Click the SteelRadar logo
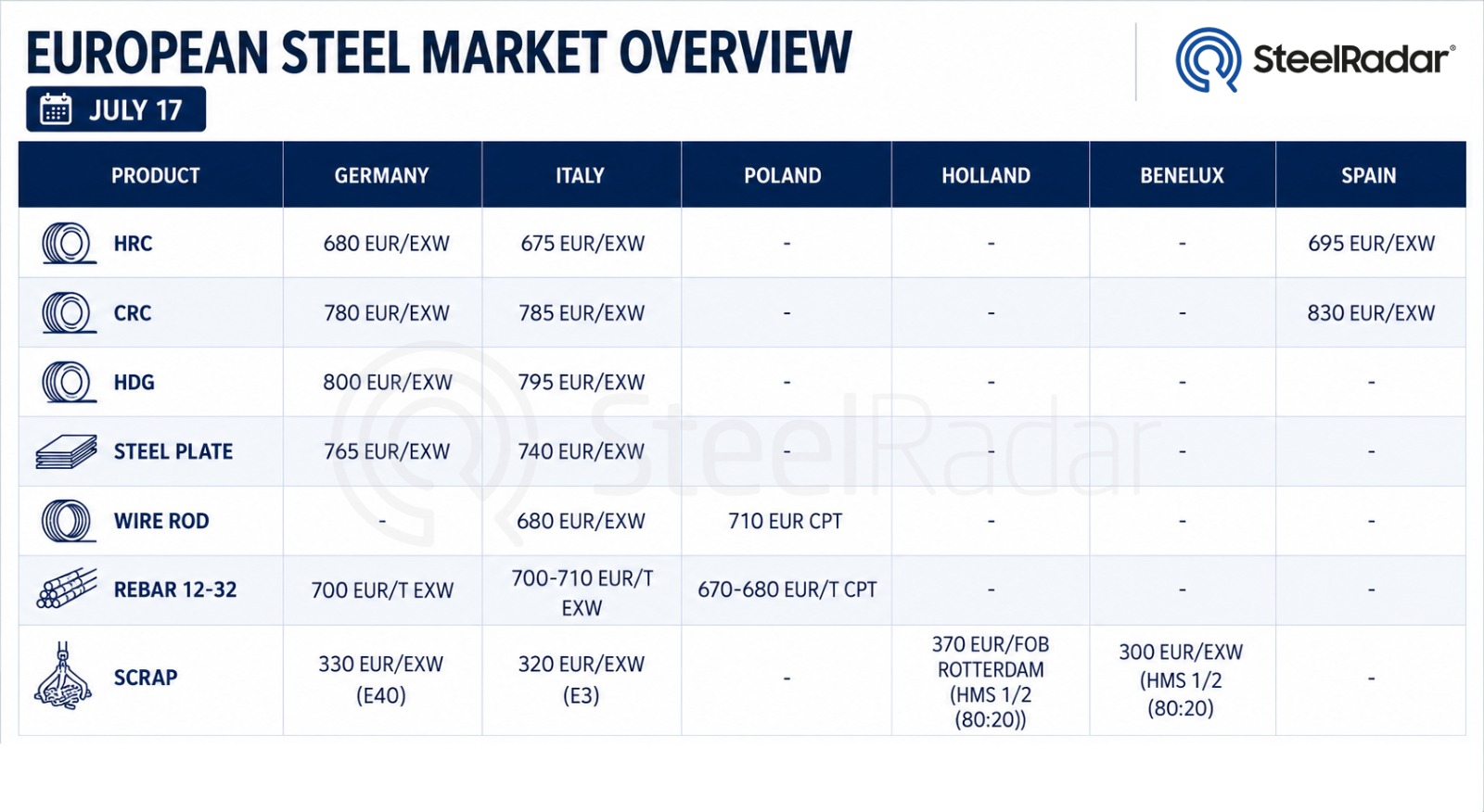1484x812 pixels. (1314, 59)
